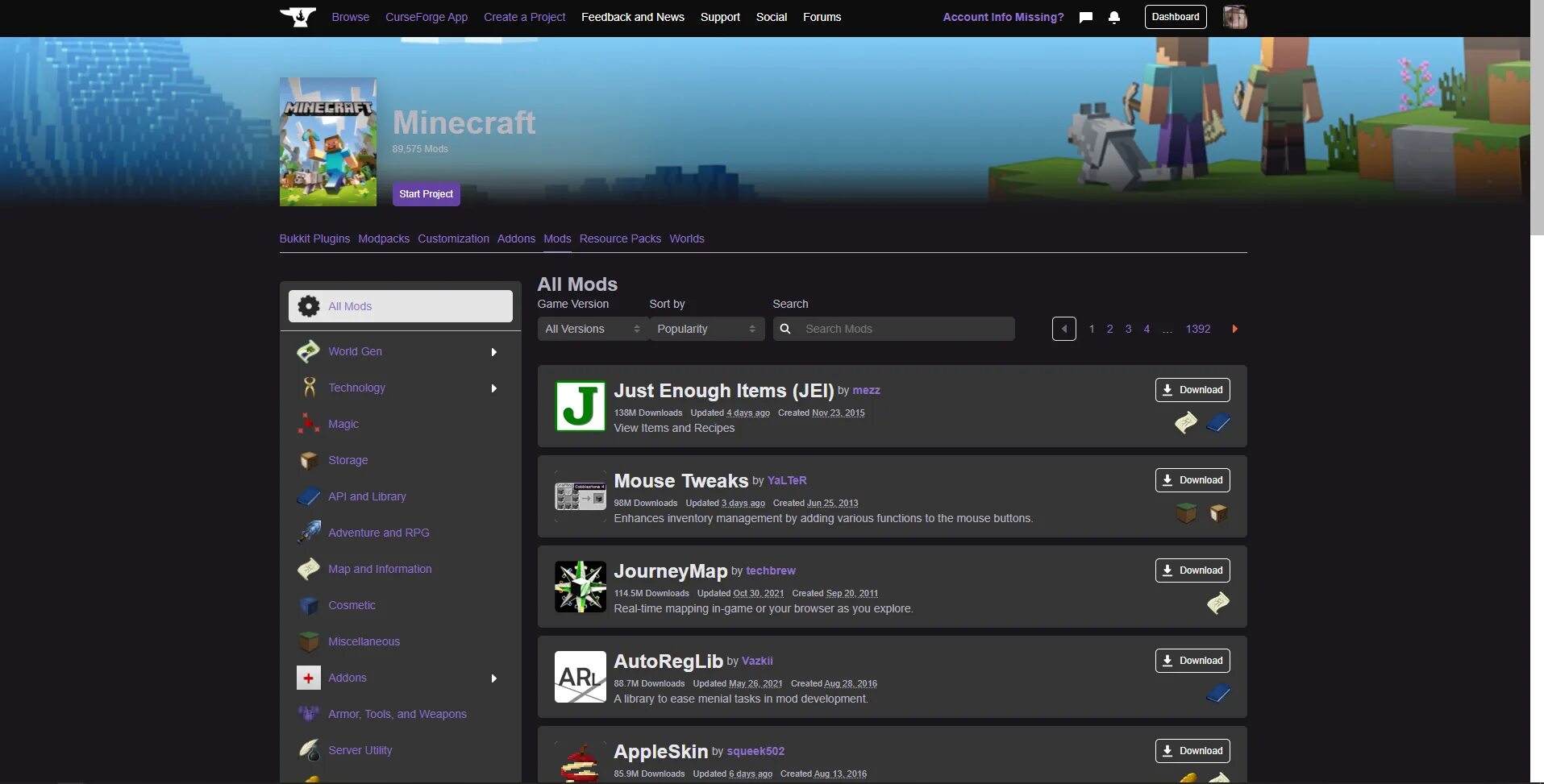Expand the Addons subcategories arrow
Viewport: 1544px width, 784px height.
click(x=494, y=678)
